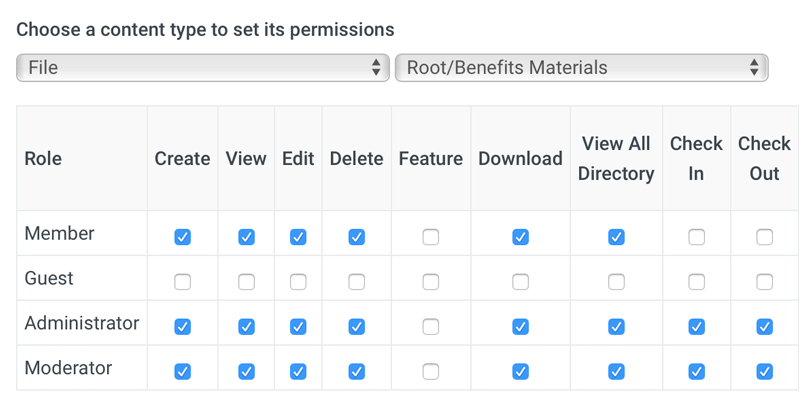Uncheck Create permission for Member
Image resolution: width=804 pixels, height=412 pixels.
[182, 237]
